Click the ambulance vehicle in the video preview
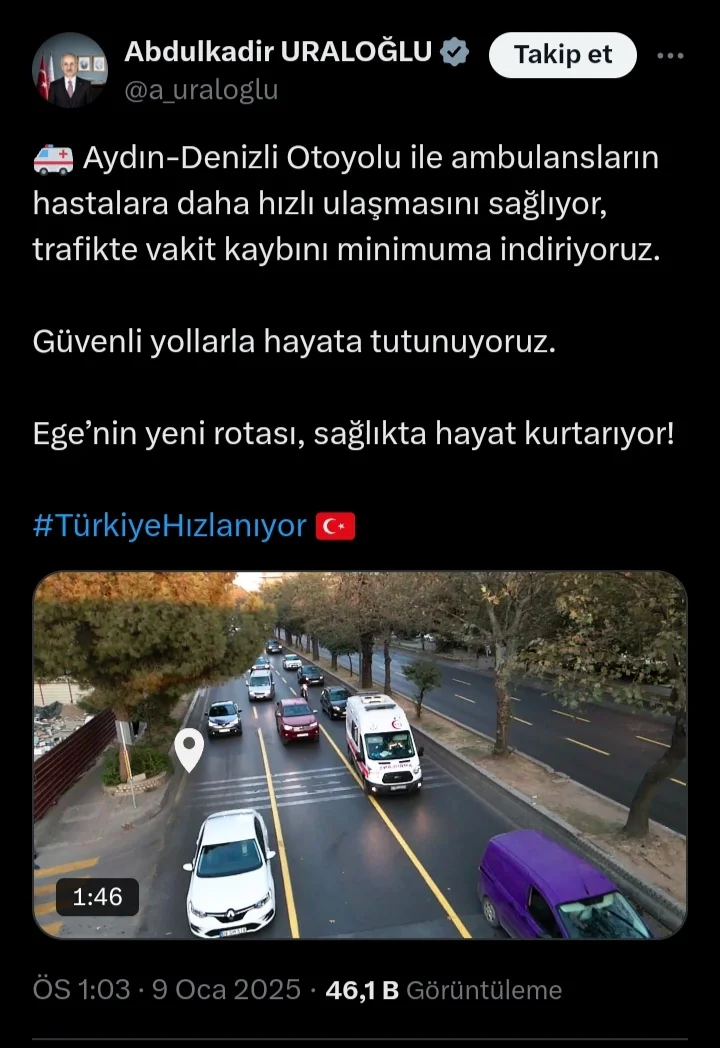 383,743
